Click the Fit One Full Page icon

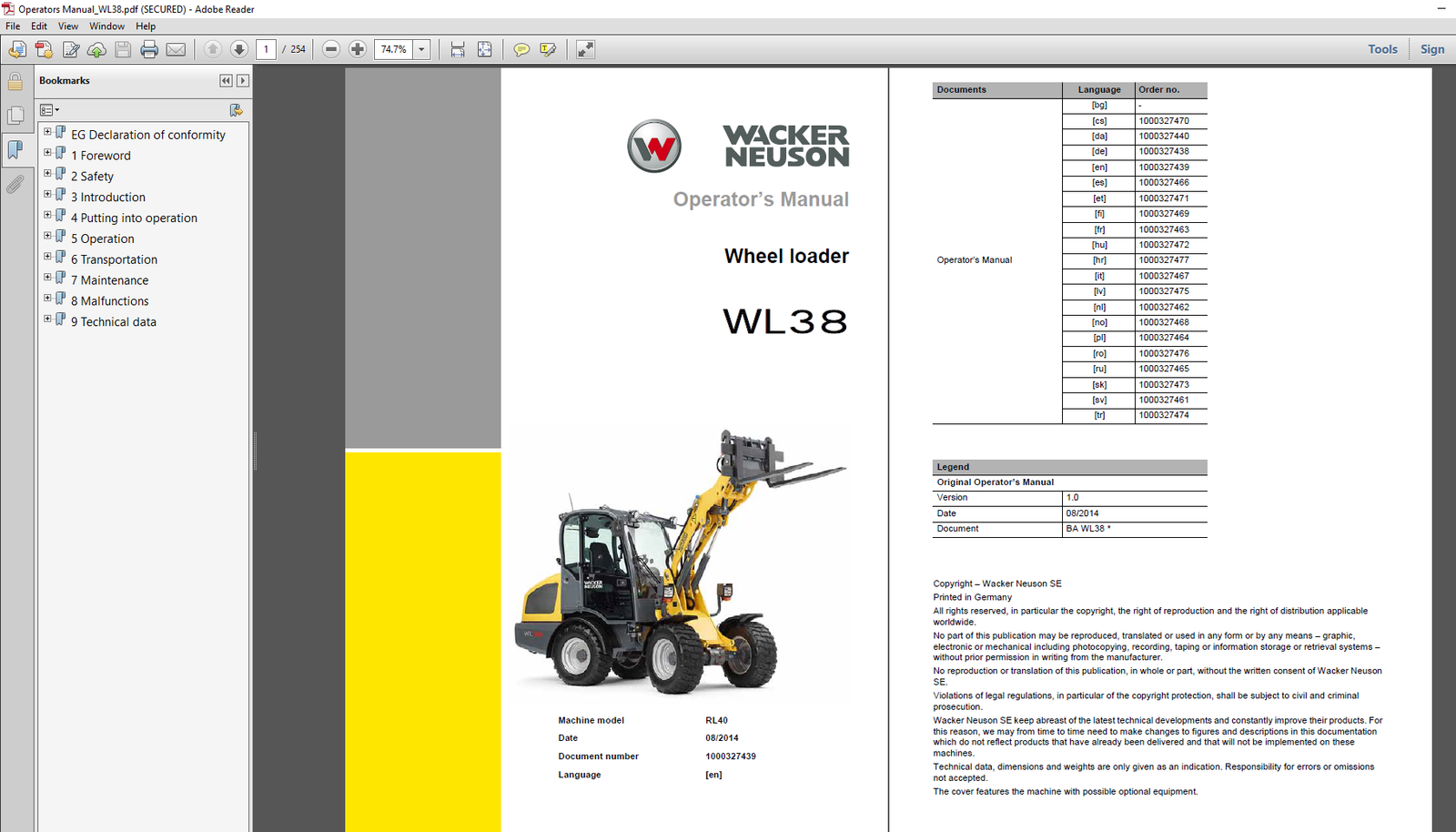(x=485, y=49)
